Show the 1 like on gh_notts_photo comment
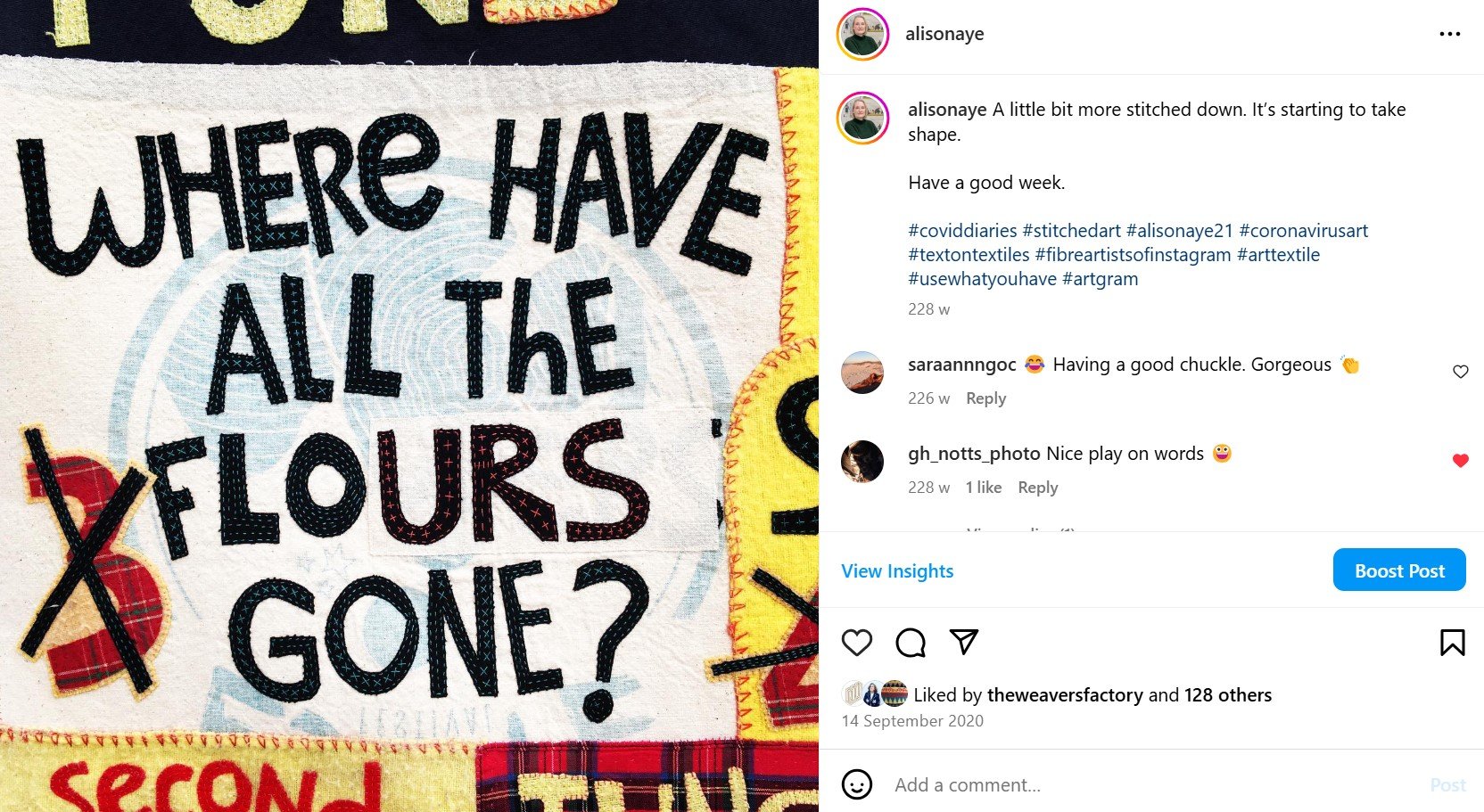This screenshot has width=1484, height=812. 984,488
